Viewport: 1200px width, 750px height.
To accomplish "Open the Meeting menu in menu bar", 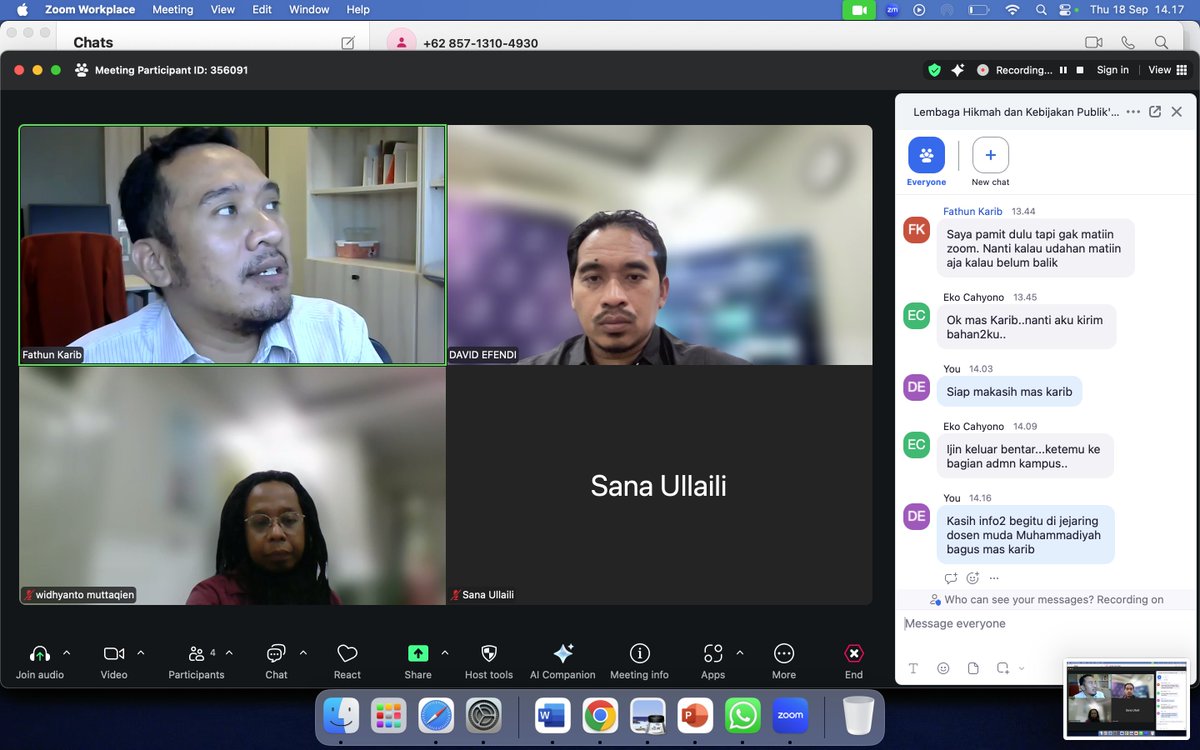I will click(173, 10).
